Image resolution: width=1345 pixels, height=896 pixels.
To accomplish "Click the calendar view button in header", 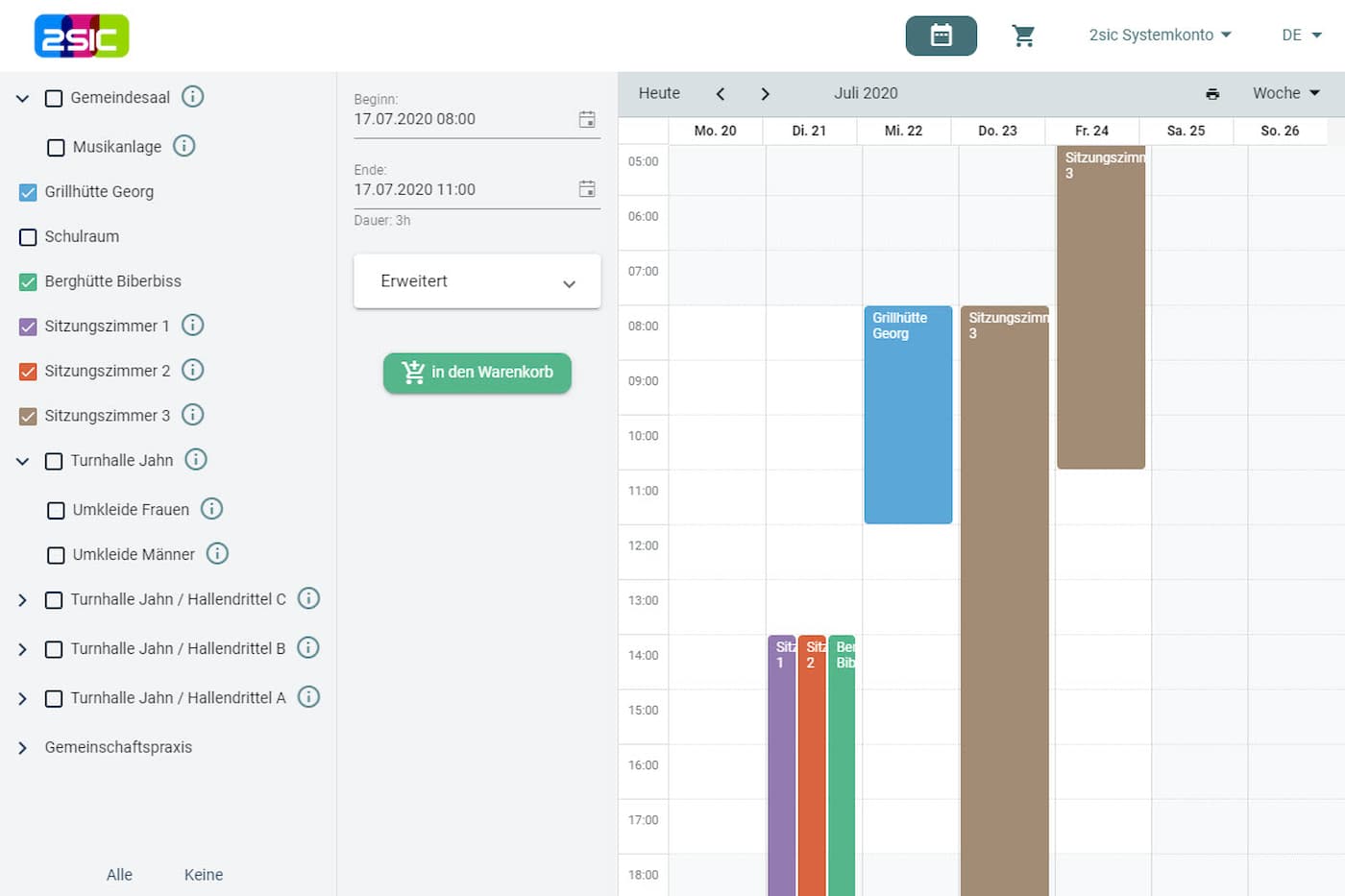I will [x=941, y=36].
